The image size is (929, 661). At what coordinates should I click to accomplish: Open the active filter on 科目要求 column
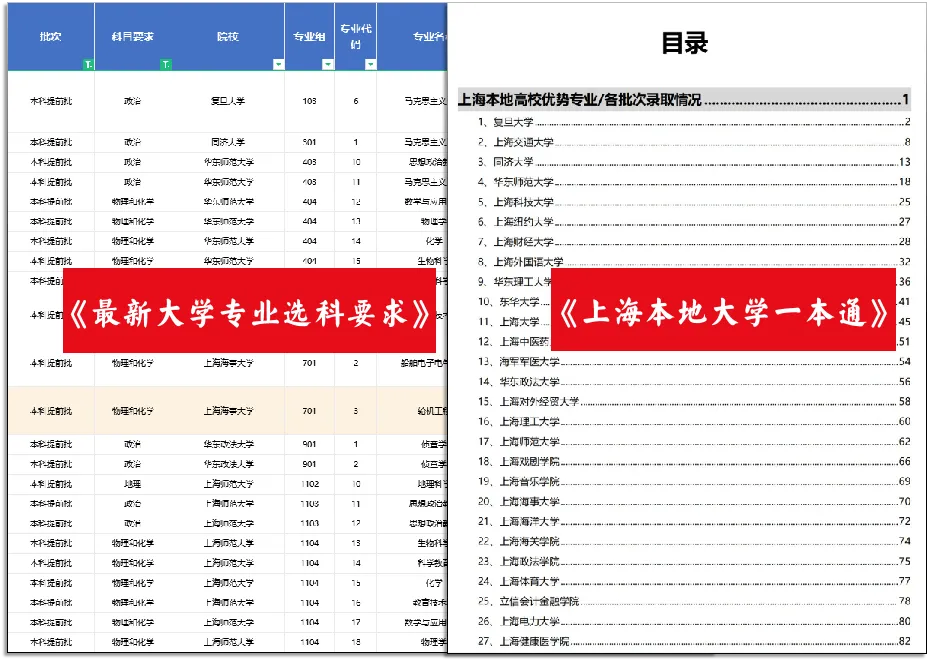click(x=166, y=65)
